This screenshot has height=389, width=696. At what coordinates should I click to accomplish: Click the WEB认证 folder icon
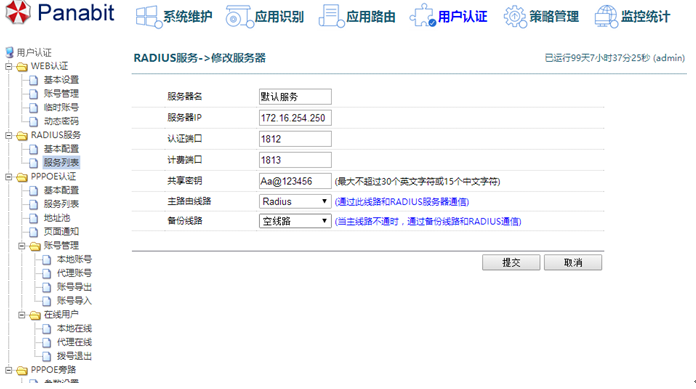22,67
